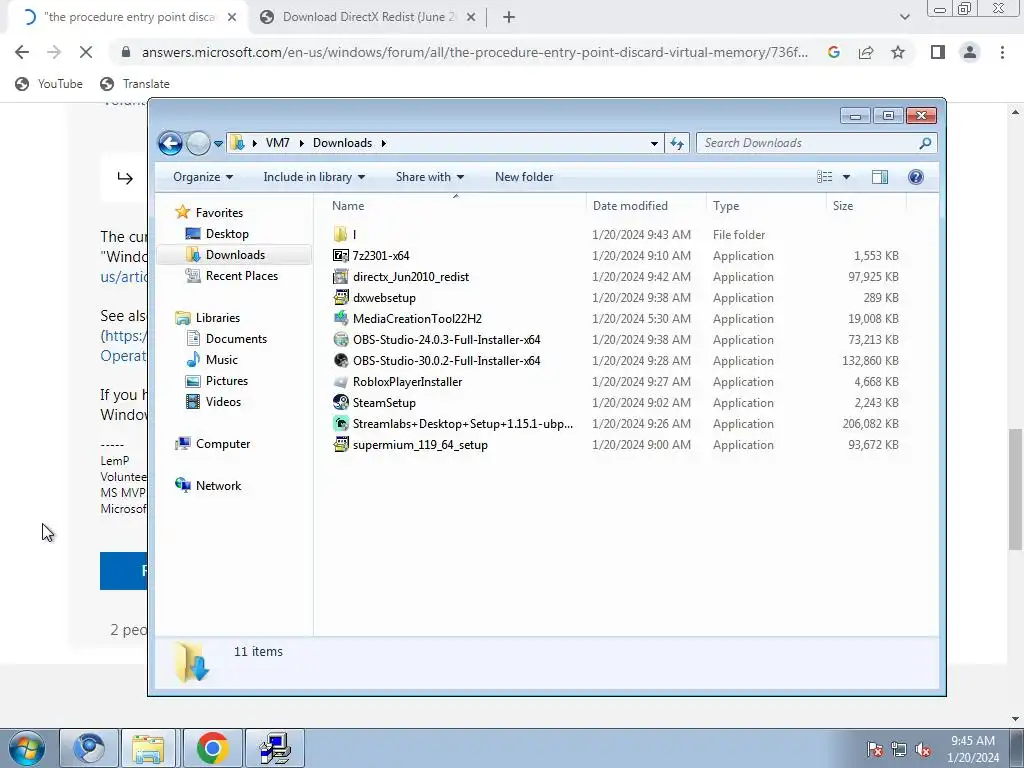Close the Download DirectX Redist tab
Viewport: 1024px width, 768px height.
[471, 18]
